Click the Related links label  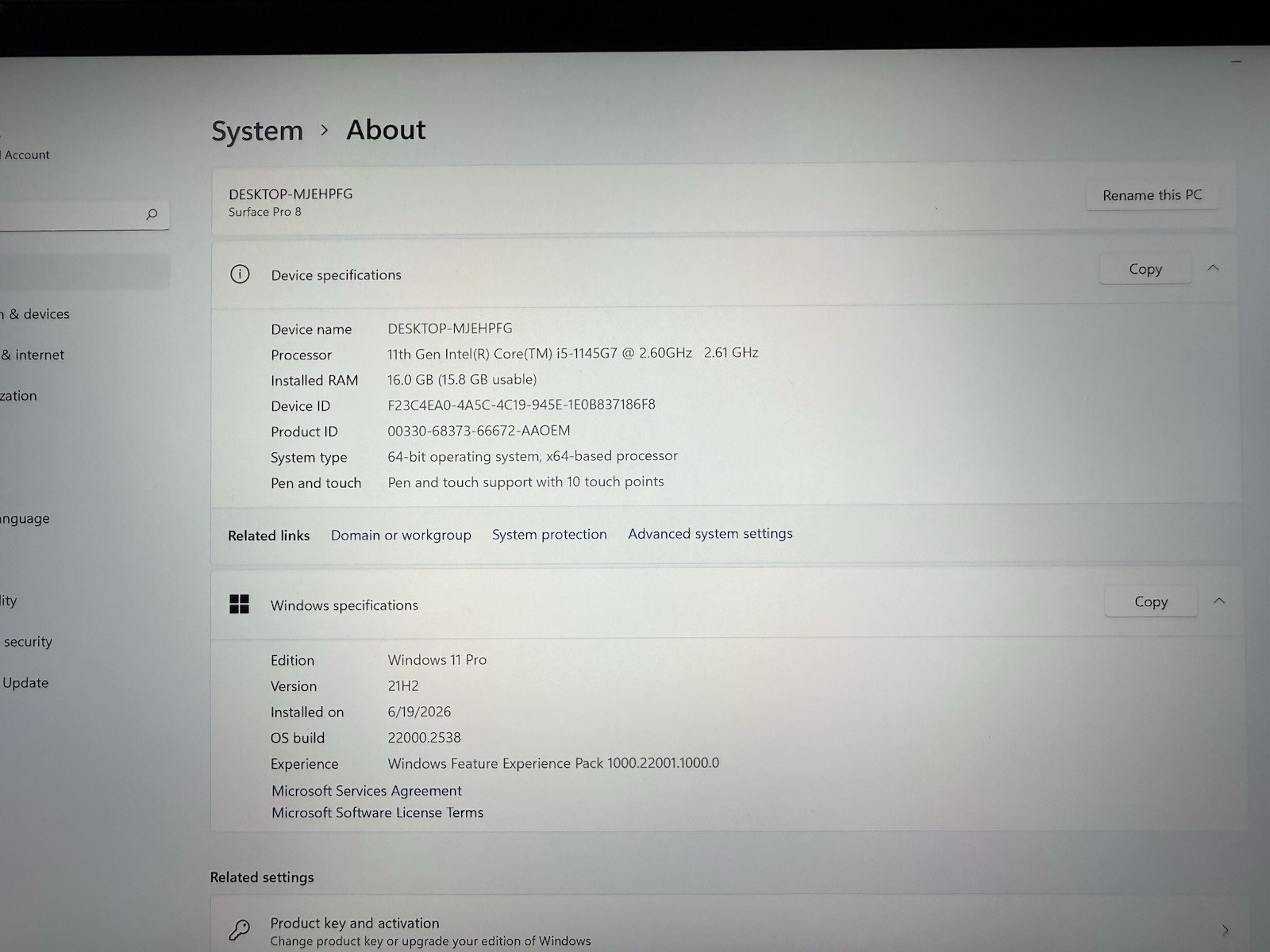(x=268, y=536)
